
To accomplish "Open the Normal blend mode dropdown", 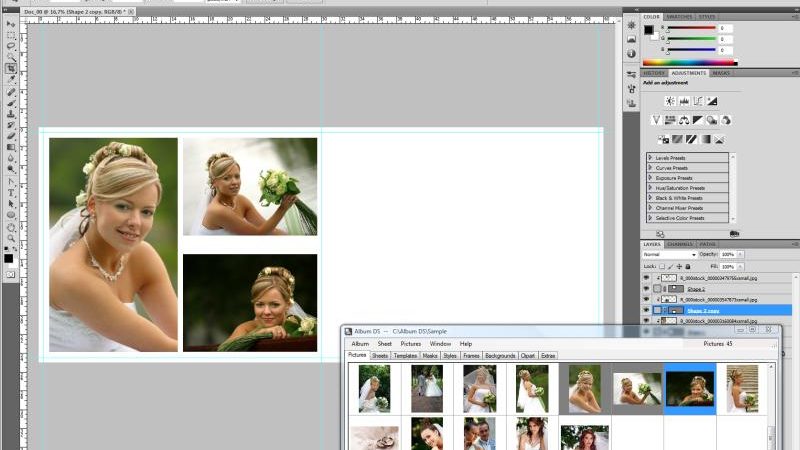I will [x=669, y=254].
